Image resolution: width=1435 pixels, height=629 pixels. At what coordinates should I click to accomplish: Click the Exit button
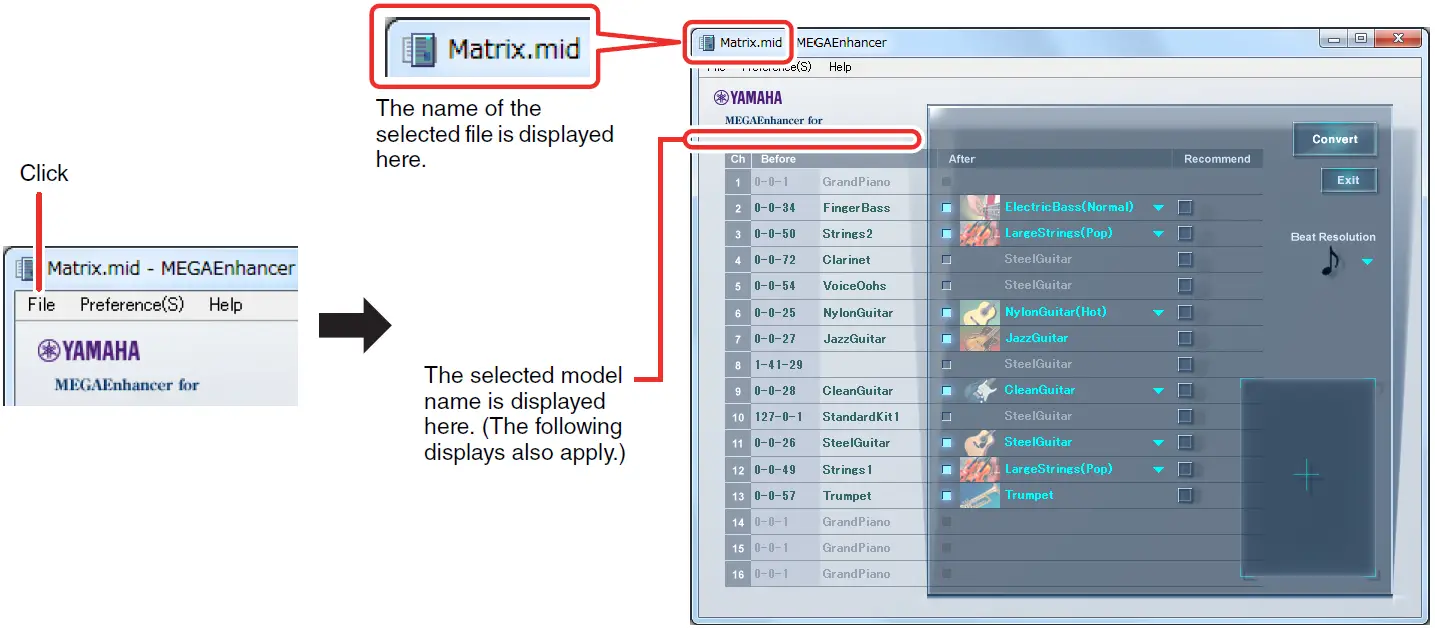tap(1348, 180)
